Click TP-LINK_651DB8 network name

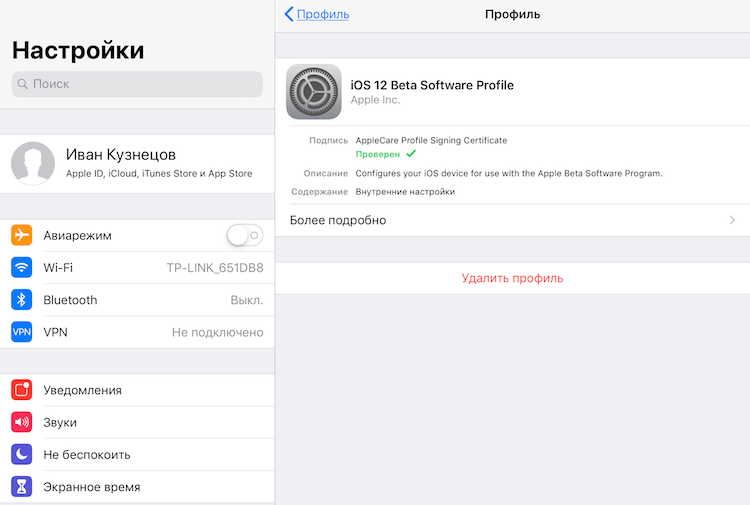click(215, 268)
